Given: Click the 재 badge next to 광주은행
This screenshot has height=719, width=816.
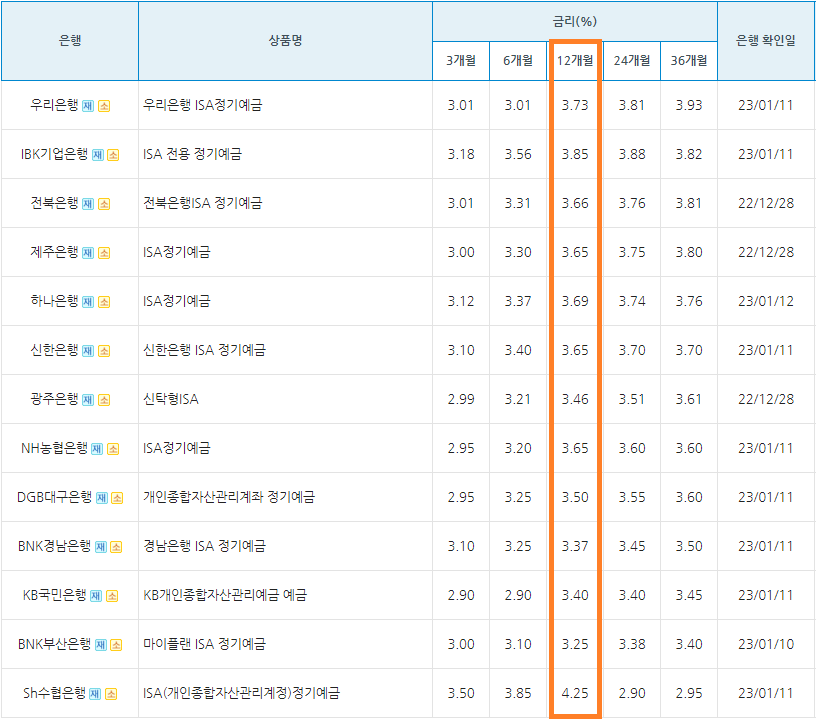Looking at the screenshot, I should pos(88,400).
